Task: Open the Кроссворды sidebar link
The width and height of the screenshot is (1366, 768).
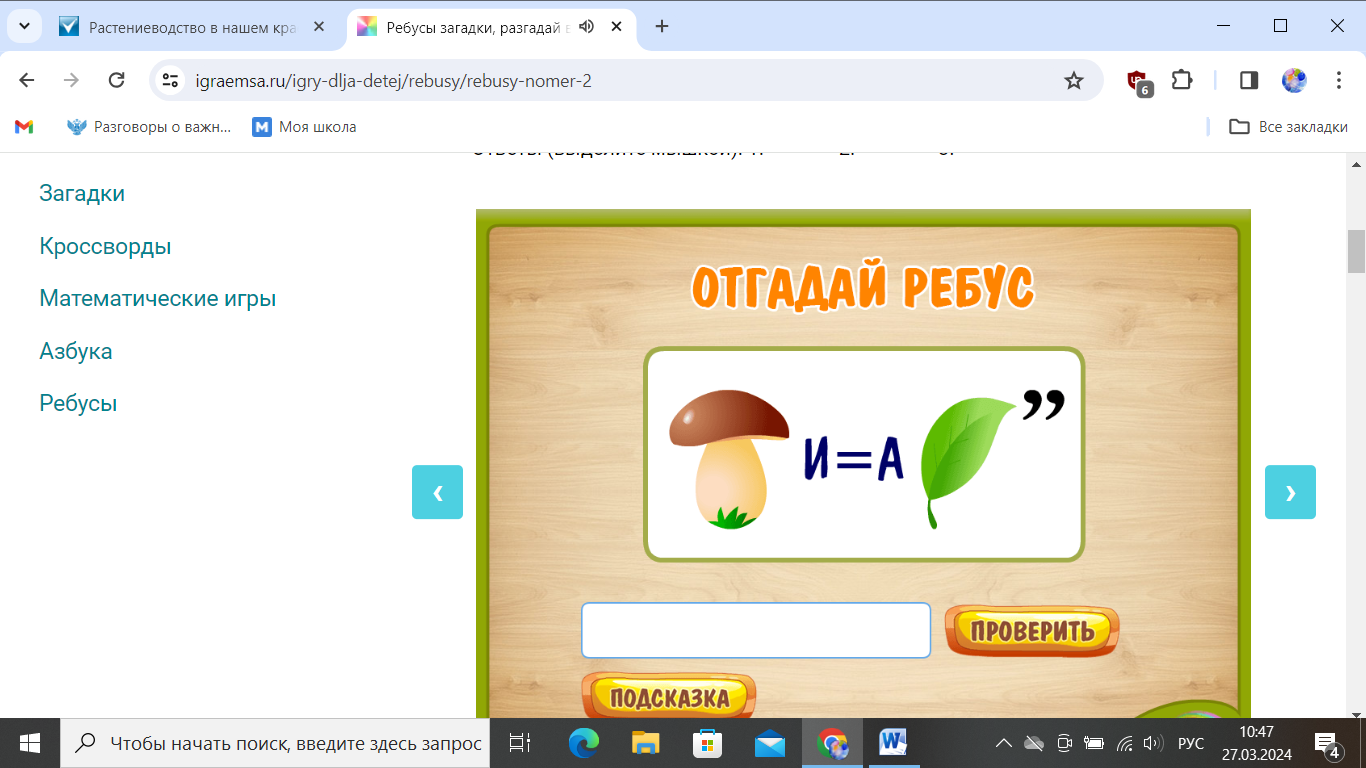Action: [105, 246]
